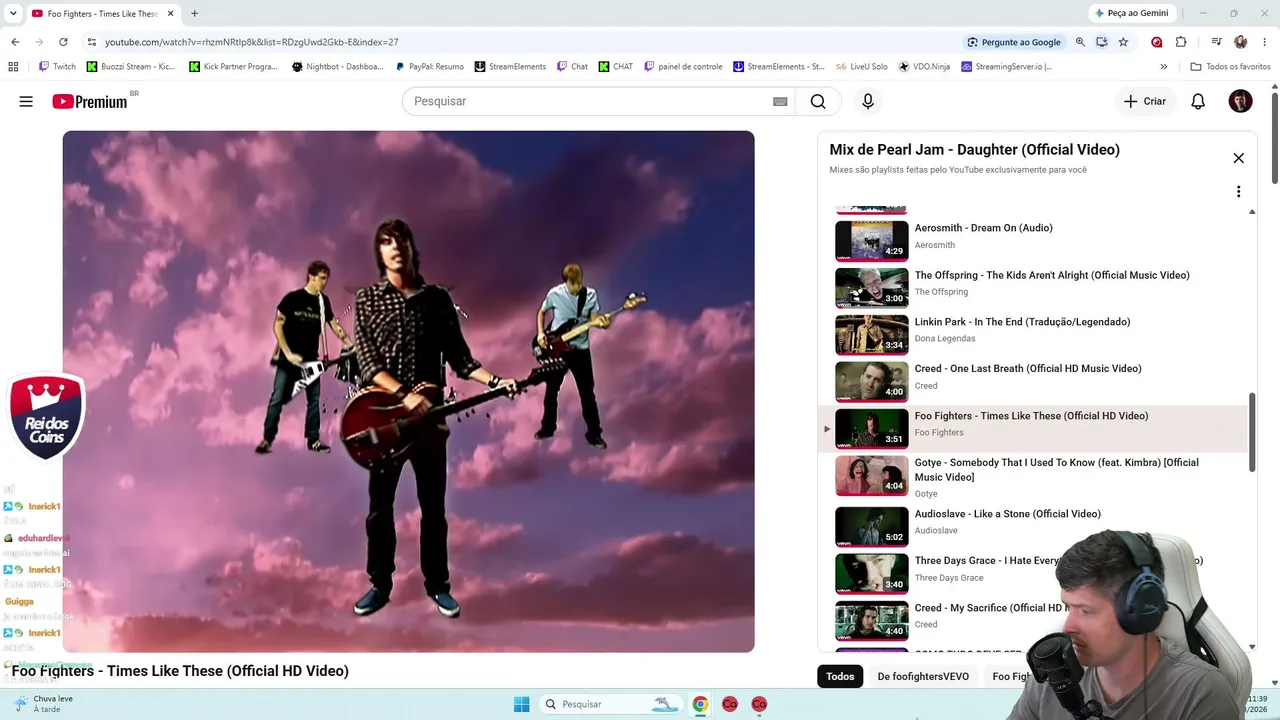View site information icon in address bar
This screenshot has width=1280, height=720.
coord(91,42)
